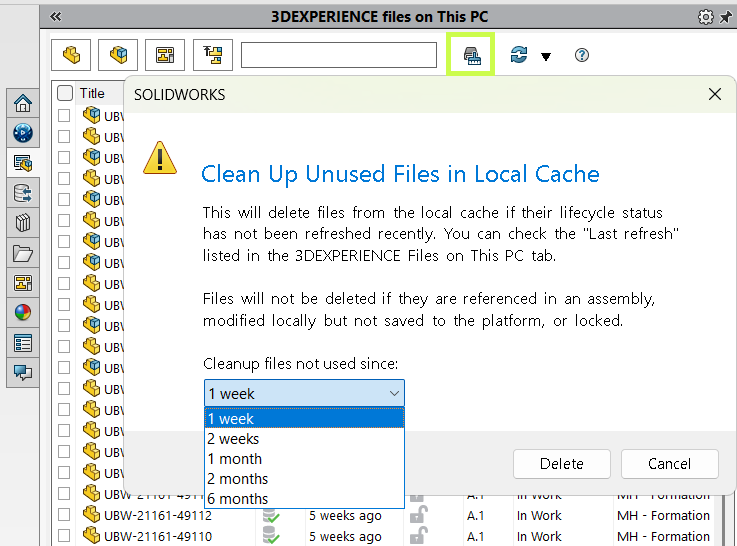Open Custom Properties list sidebar icon

23,343
